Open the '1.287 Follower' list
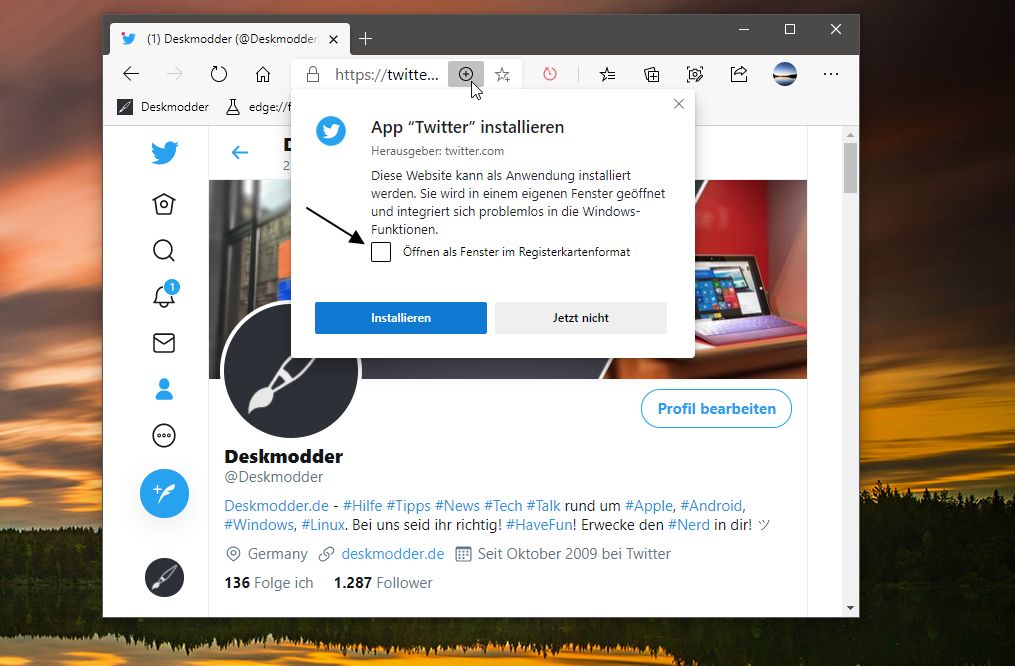 point(383,583)
